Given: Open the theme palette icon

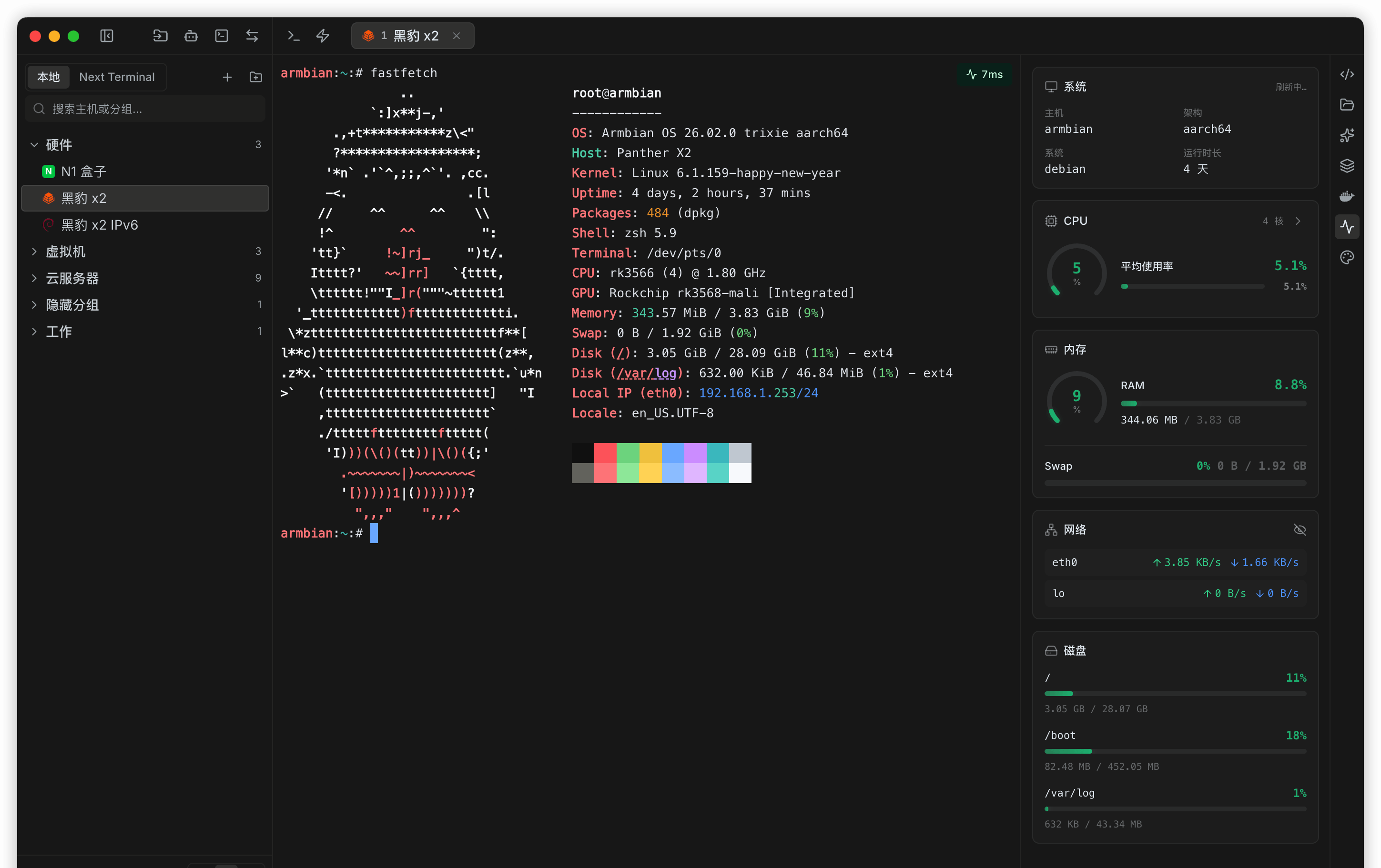Looking at the screenshot, I should pyautogui.click(x=1347, y=257).
